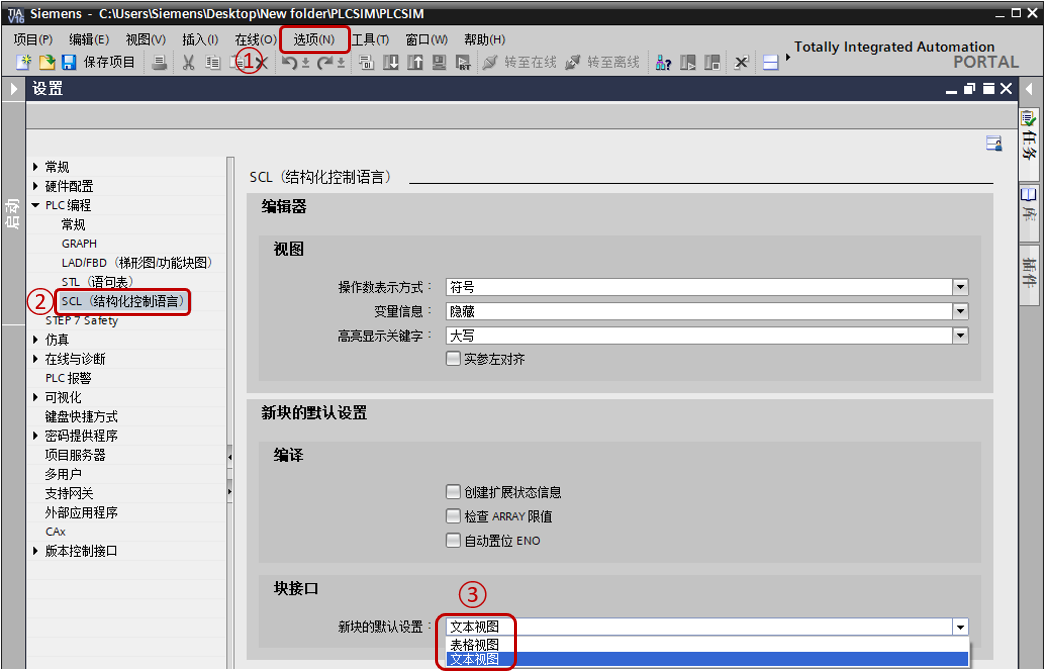Undo the last action
Screen dimensions: 1044x671
[289, 63]
